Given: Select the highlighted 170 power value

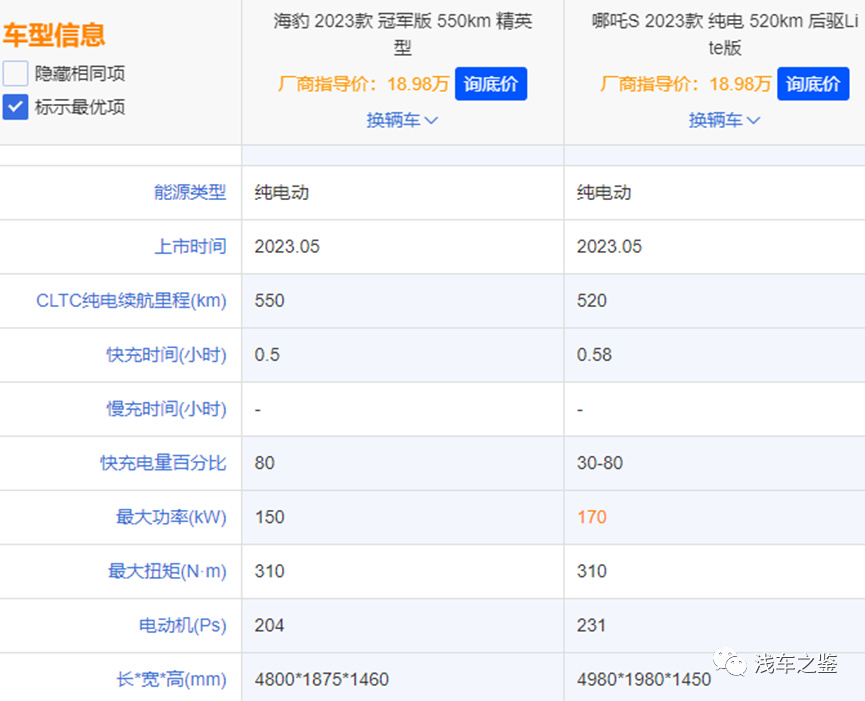Looking at the screenshot, I should coord(591,517).
